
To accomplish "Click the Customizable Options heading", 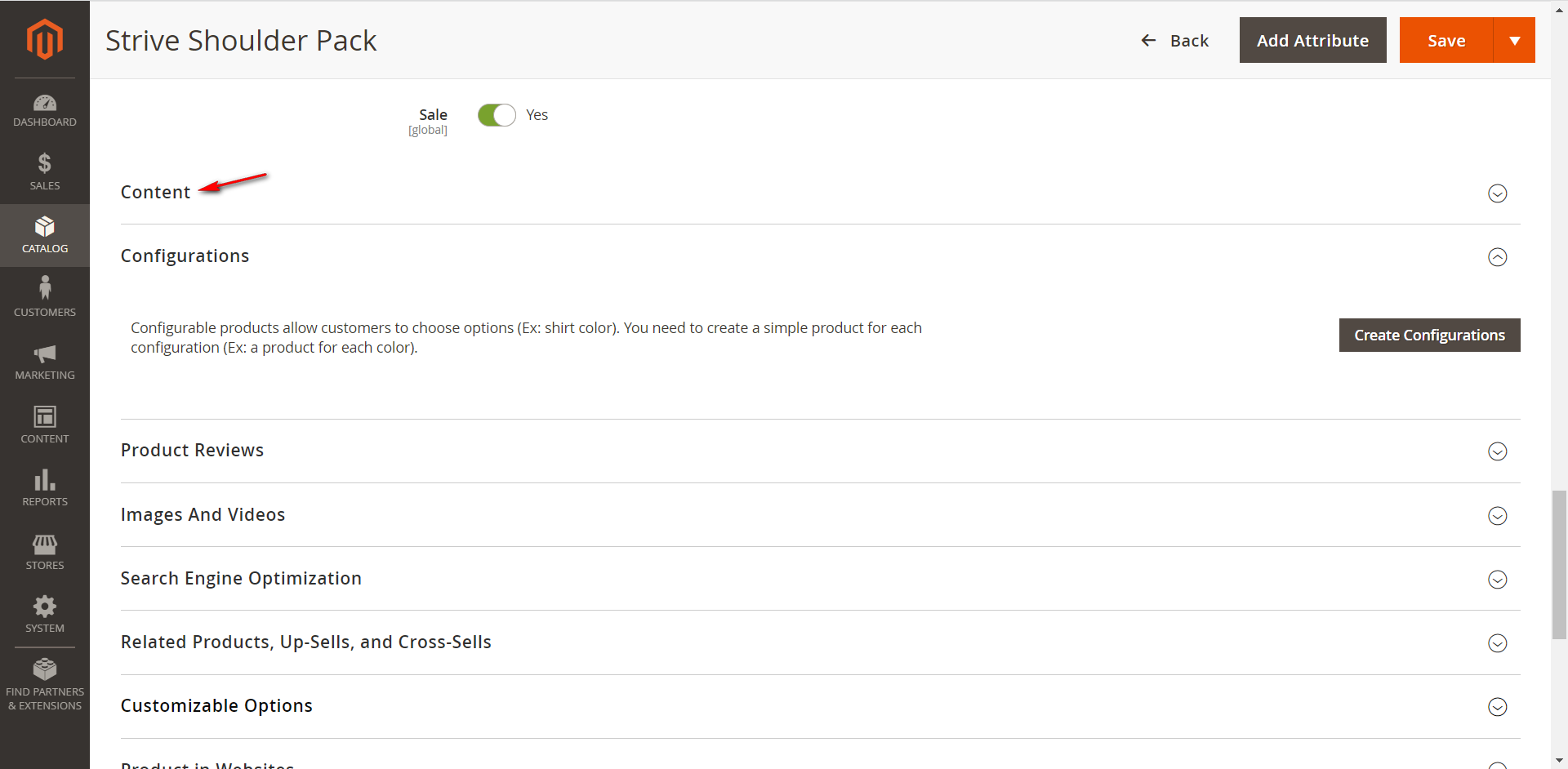I will 216,706.
